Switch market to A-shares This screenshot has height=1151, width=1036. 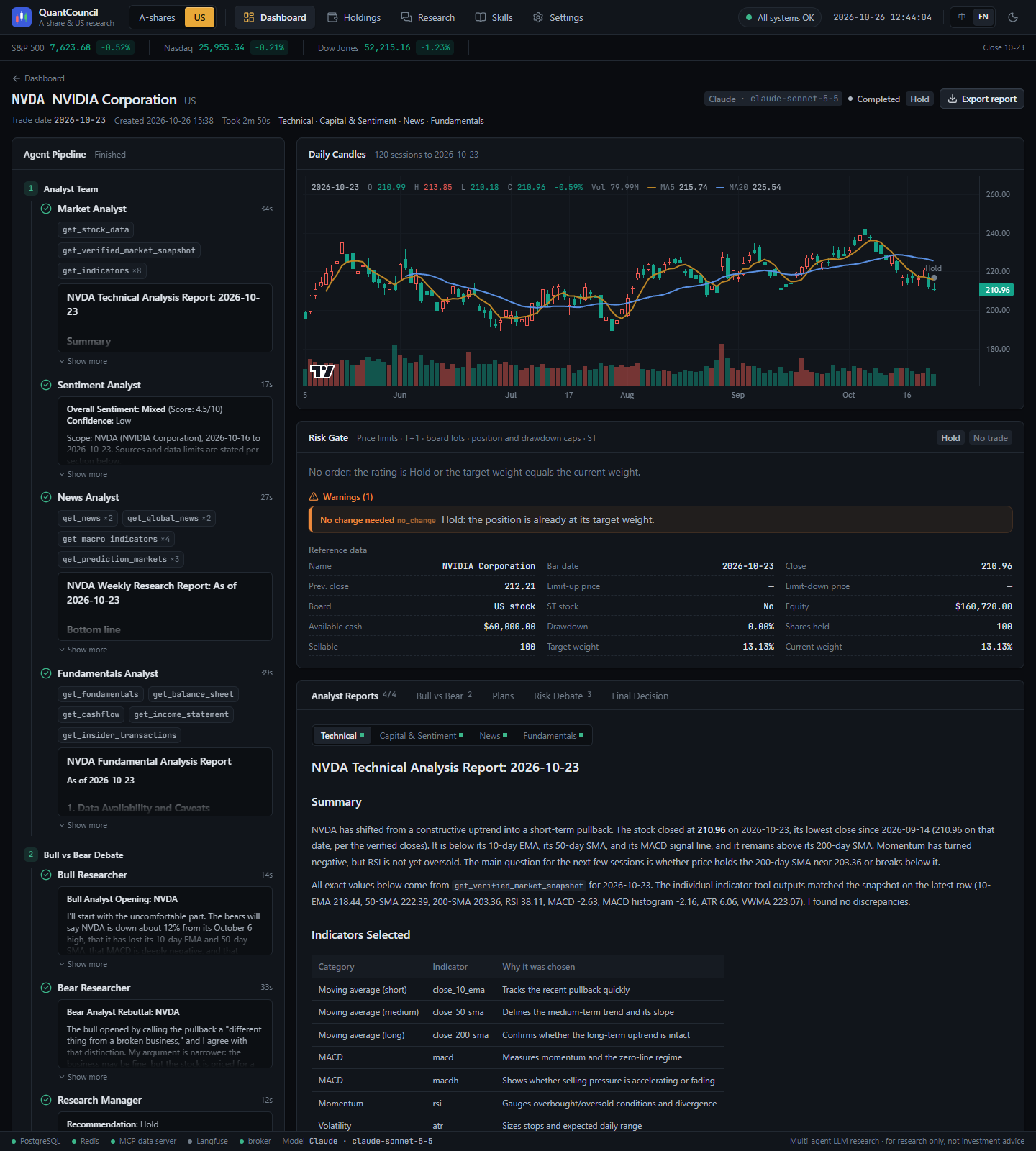coord(157,17)
